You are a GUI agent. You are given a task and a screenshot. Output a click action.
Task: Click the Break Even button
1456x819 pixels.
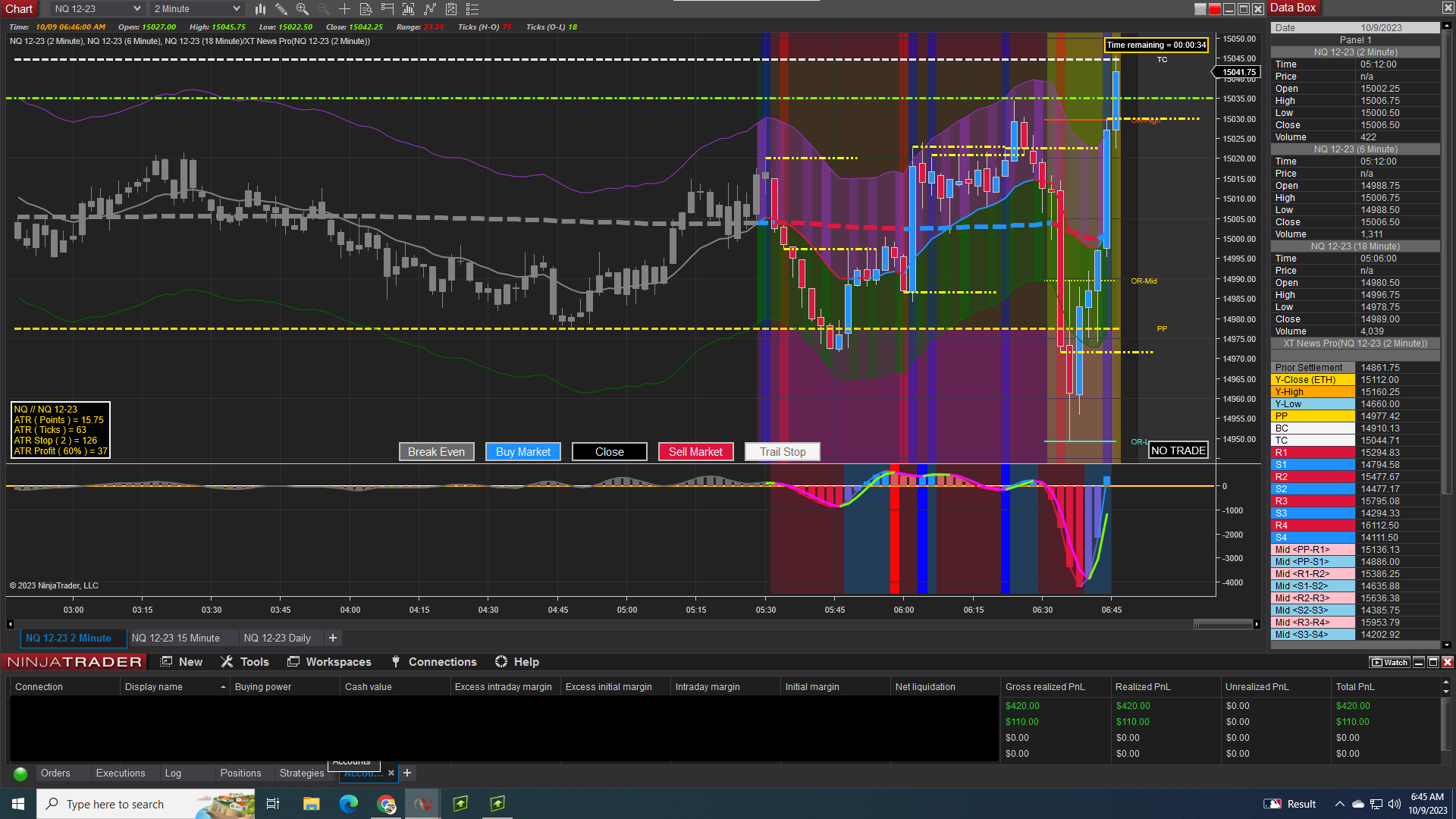tap(437, 452)
